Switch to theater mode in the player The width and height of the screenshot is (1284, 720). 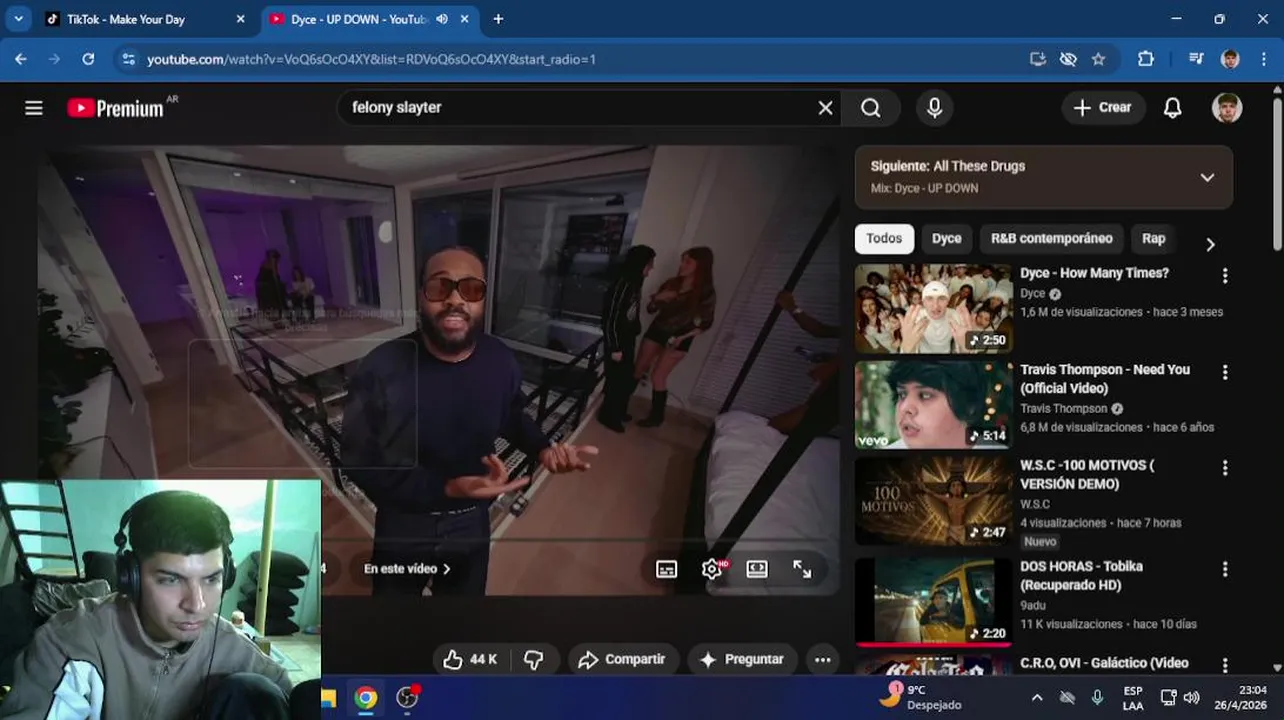tap(757, 569)
